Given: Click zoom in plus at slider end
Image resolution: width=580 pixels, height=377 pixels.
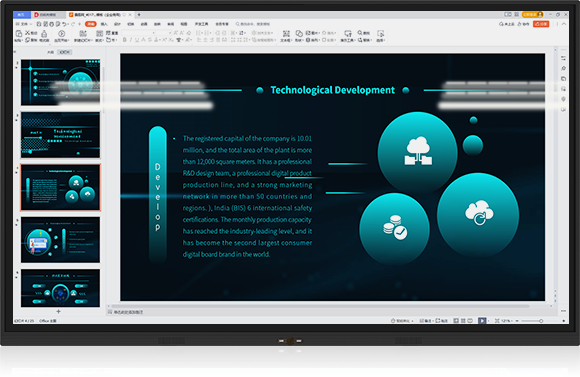Looking at the screenshot, I should (x=564, y=321).
